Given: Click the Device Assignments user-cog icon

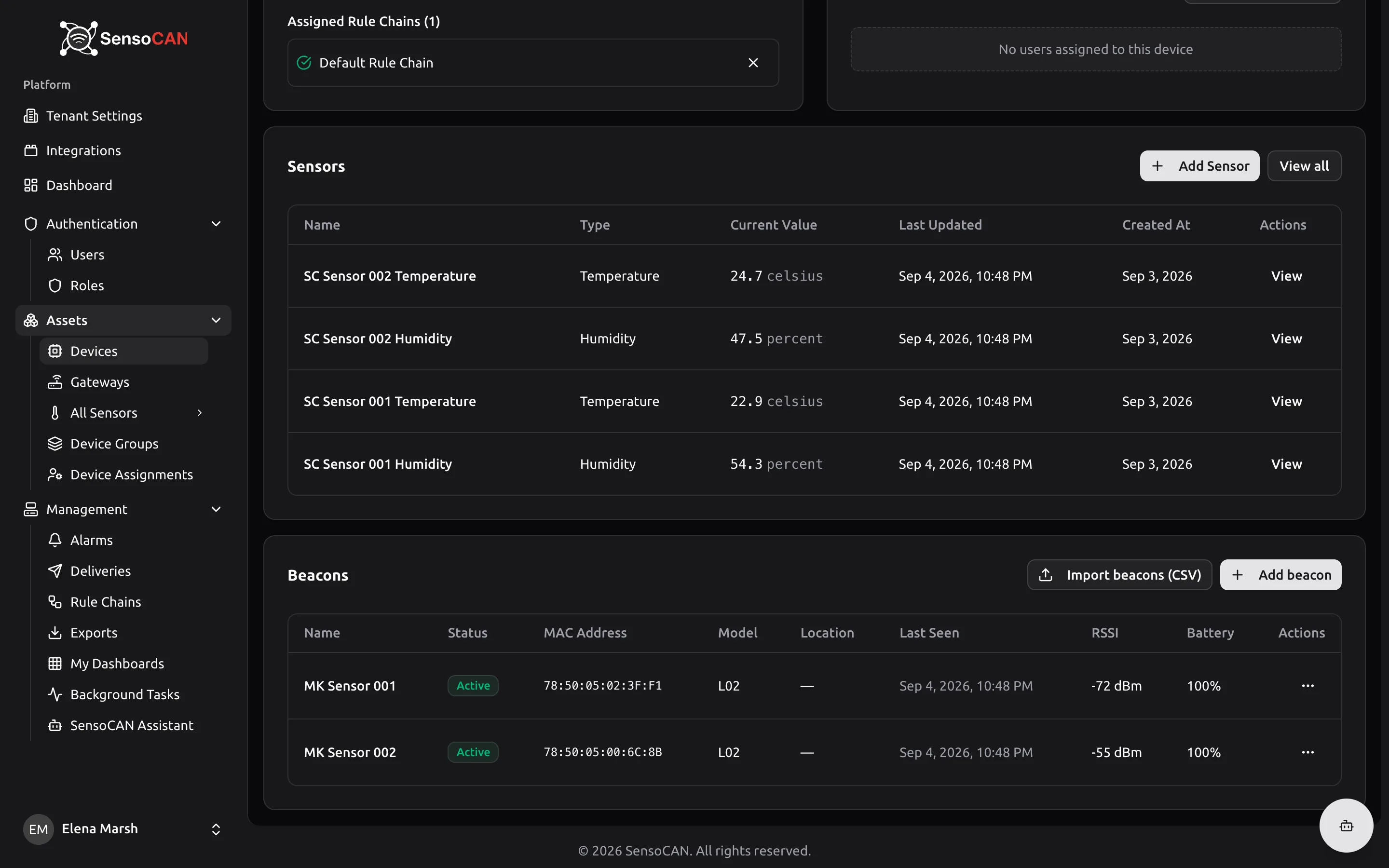Looking at the screenshot, I should pyautogui.click(x=54, y=474).
